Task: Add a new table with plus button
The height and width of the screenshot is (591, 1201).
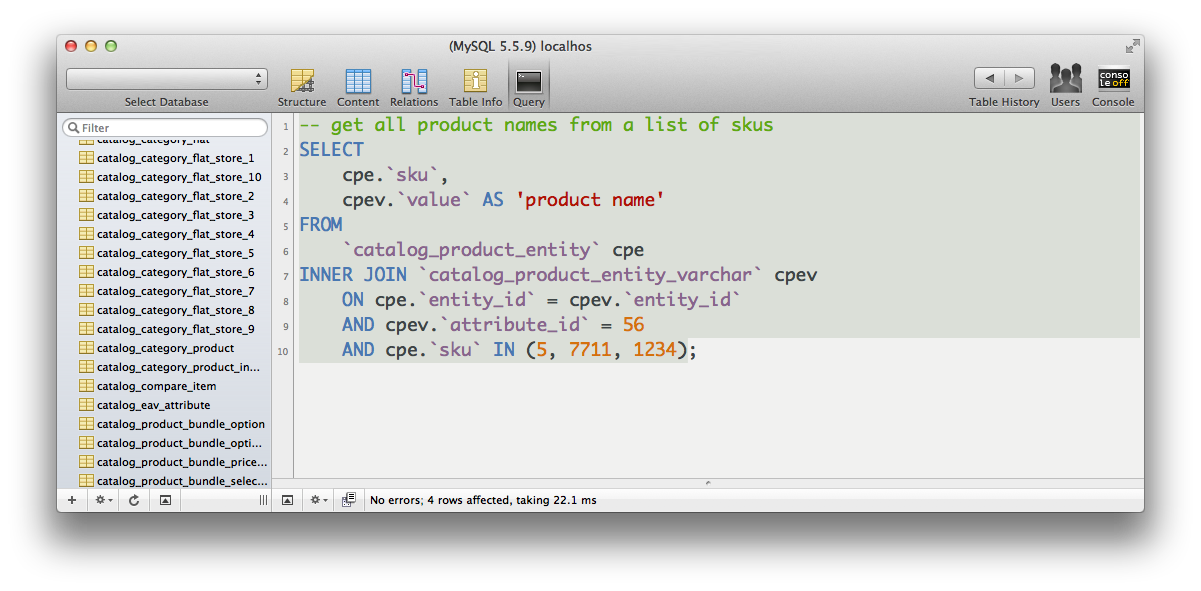Action: click(71, 500)
